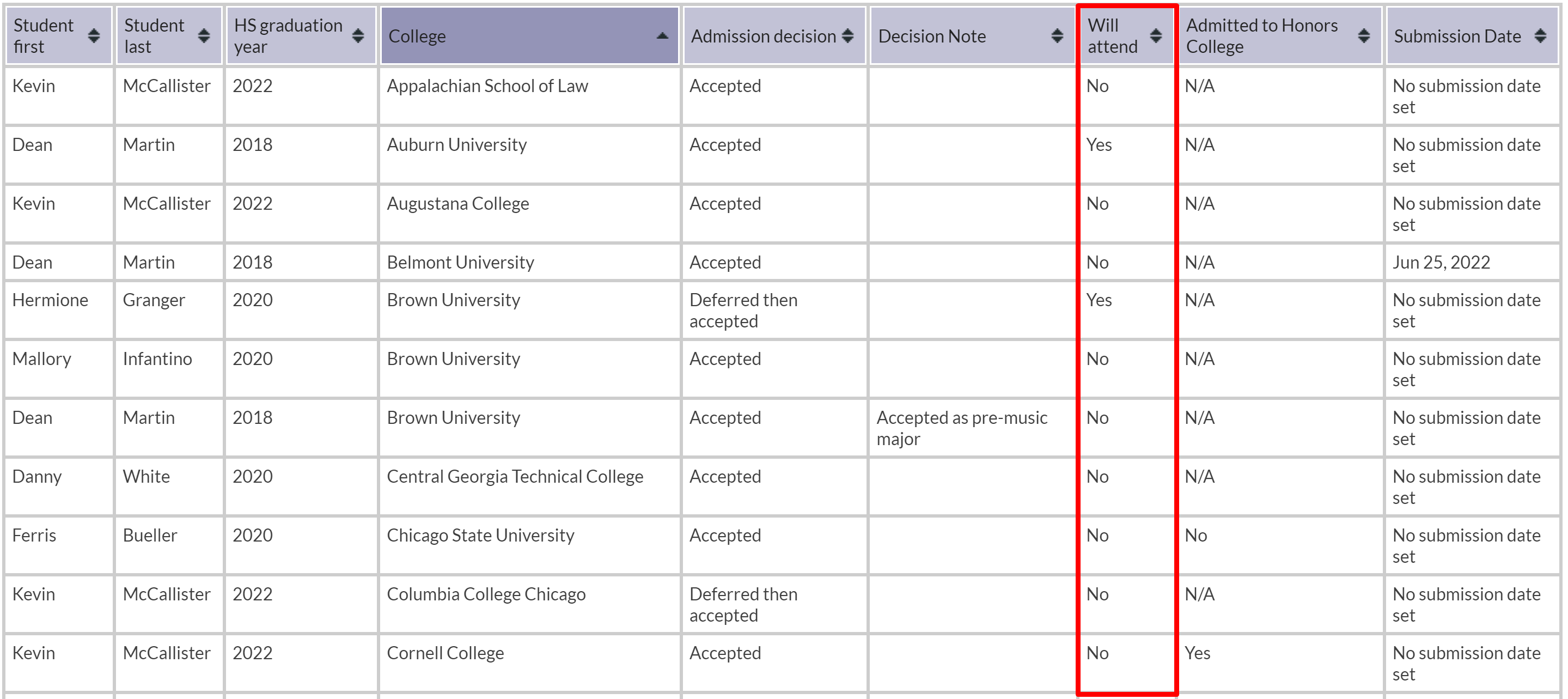This screenshot has height=699, width=1568.
Task: Click 'Deferred then accepted' for Brown University
Action: point(743,311)
